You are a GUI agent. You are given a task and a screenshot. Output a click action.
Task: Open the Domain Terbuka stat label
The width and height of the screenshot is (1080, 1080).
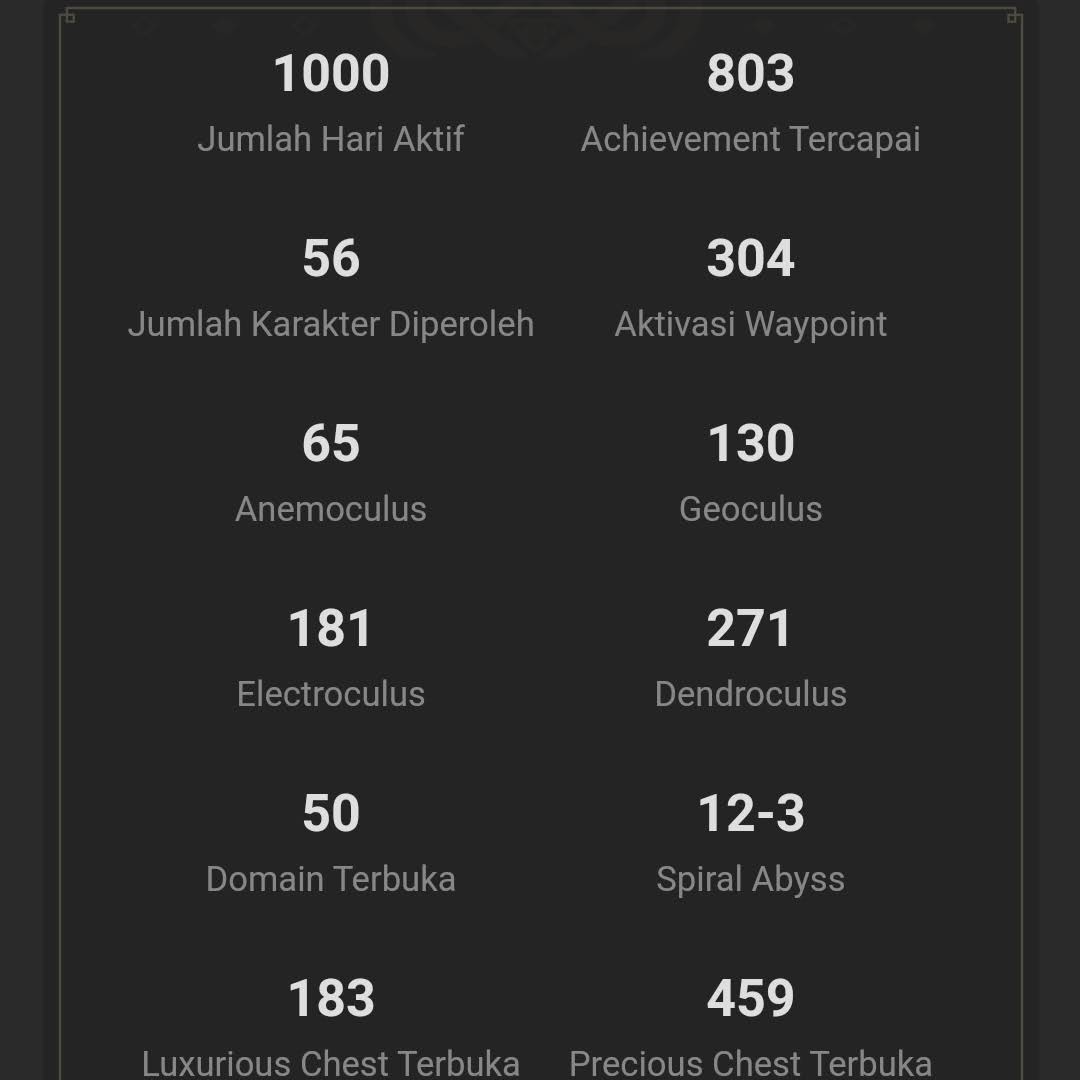331,879
